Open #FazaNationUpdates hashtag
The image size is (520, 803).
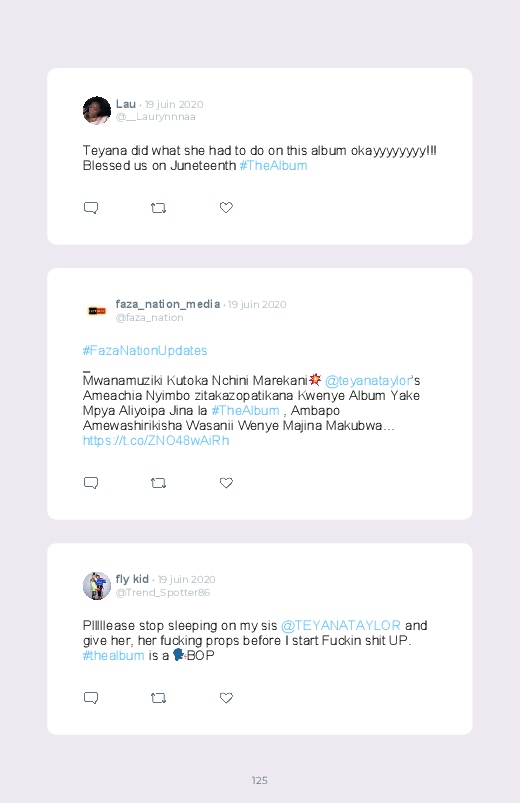145,351
